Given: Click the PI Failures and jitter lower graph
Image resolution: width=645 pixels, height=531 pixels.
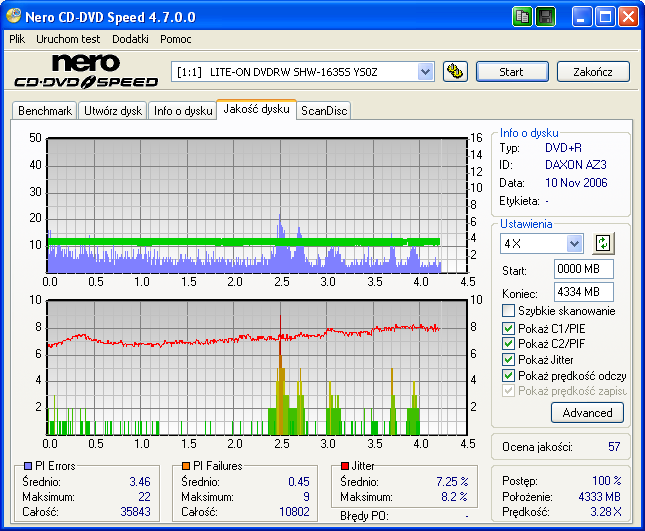Looking at the screenshot, I should 257,367.
